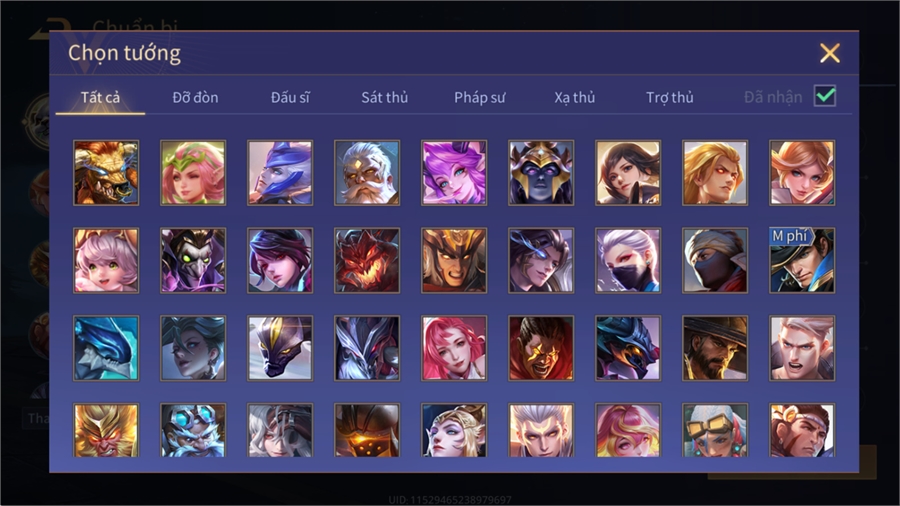This screenshot has height=506, width=900.
Task: Switch to the 'Đỡ đòn' tab
Action: click(x=195, y=98)
